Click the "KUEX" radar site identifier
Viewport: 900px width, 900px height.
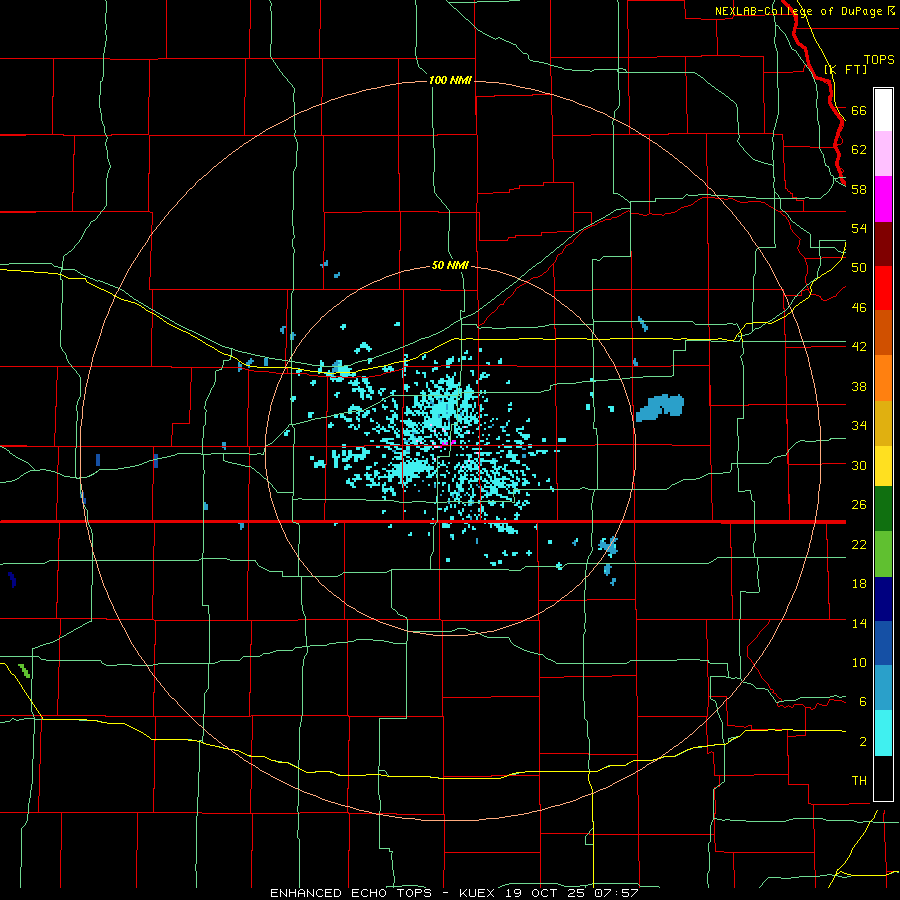coord(479,893)
